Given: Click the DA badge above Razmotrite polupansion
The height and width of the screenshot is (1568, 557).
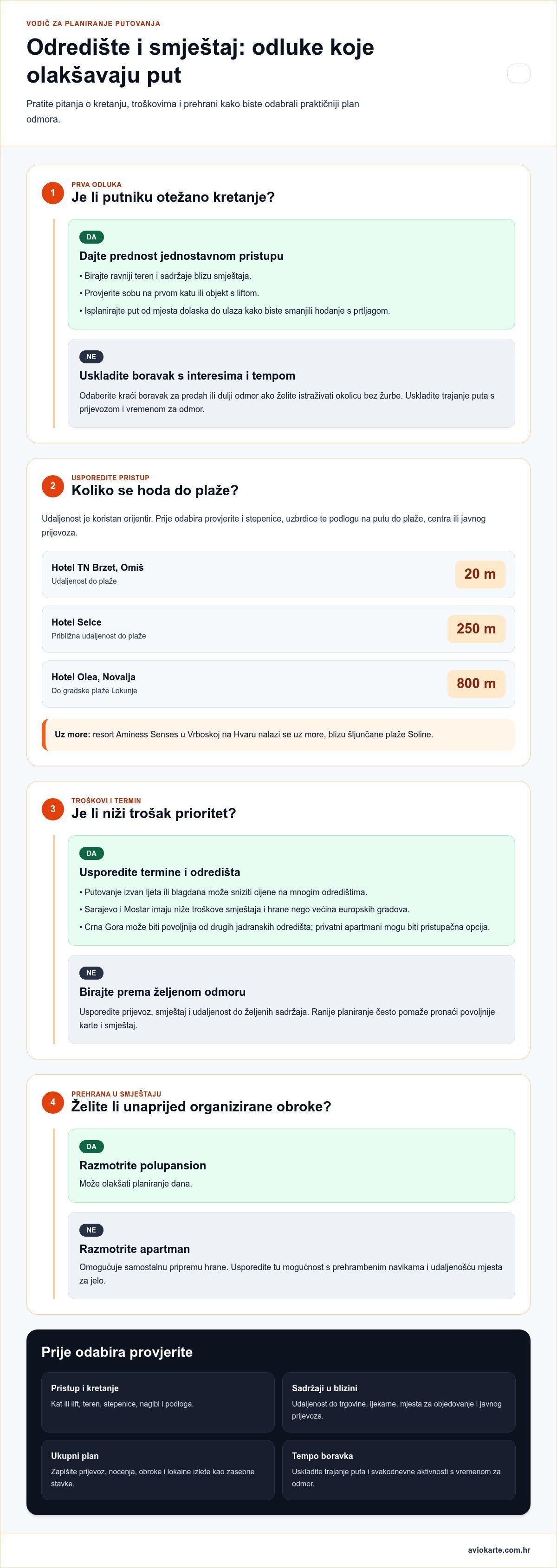Looking at the screenshot, I should tap(91, 1147).
